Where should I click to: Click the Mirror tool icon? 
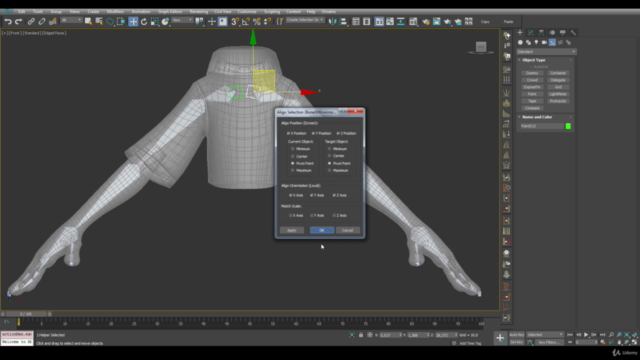pos(333,22)
